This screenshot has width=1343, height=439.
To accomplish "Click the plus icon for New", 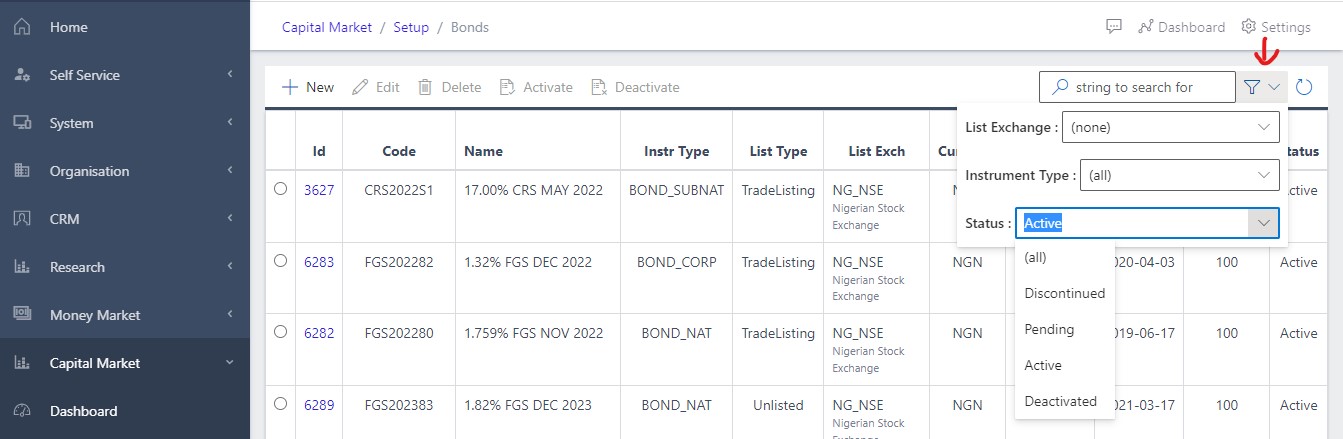I will 290,87.
